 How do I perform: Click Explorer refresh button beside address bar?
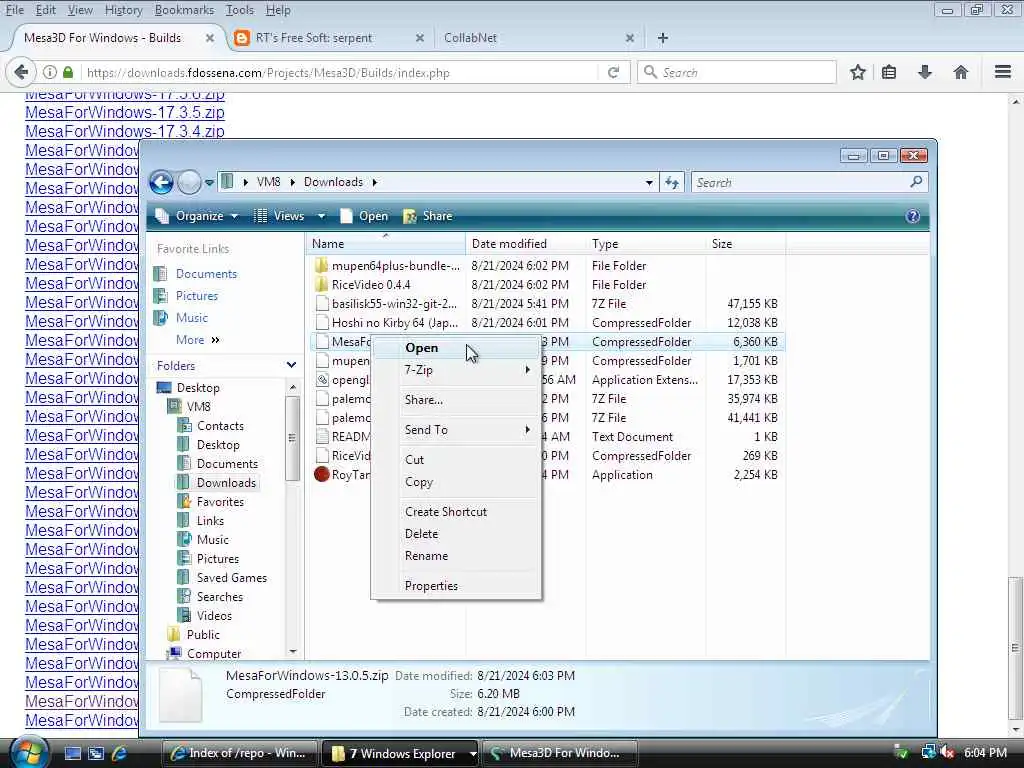pos(672,183)
